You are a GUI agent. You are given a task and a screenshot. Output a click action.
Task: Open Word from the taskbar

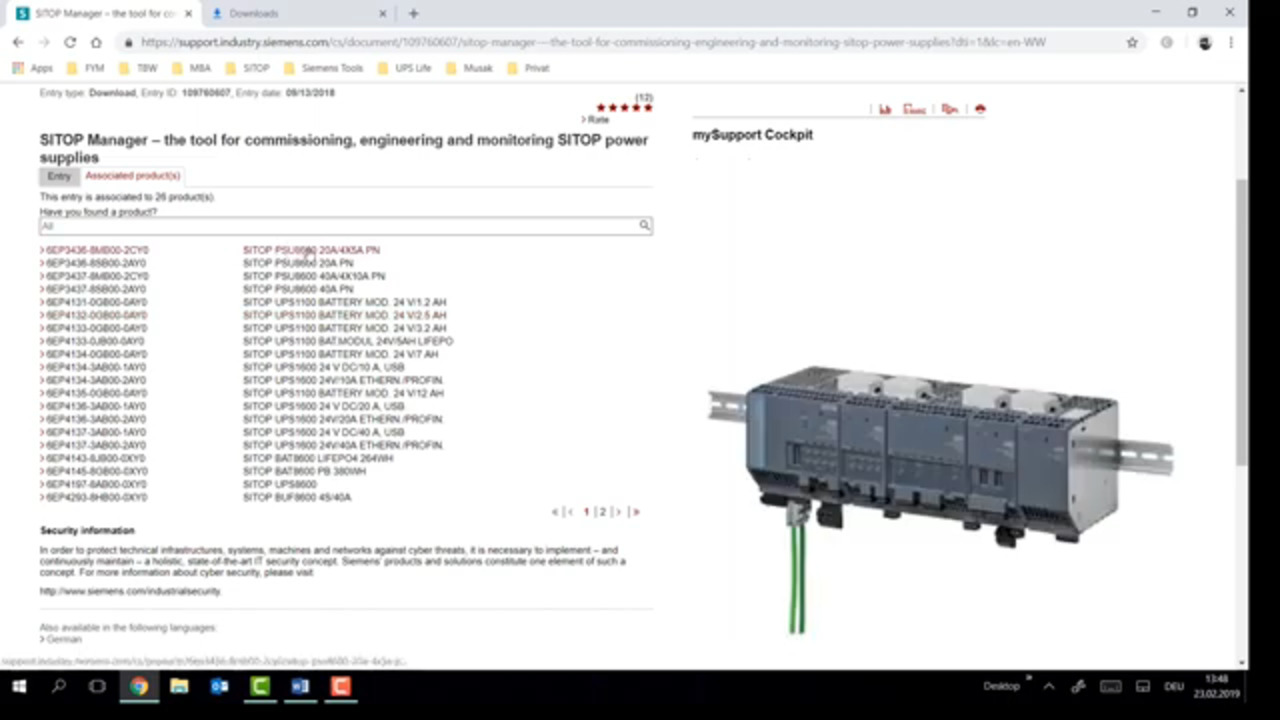300,686
